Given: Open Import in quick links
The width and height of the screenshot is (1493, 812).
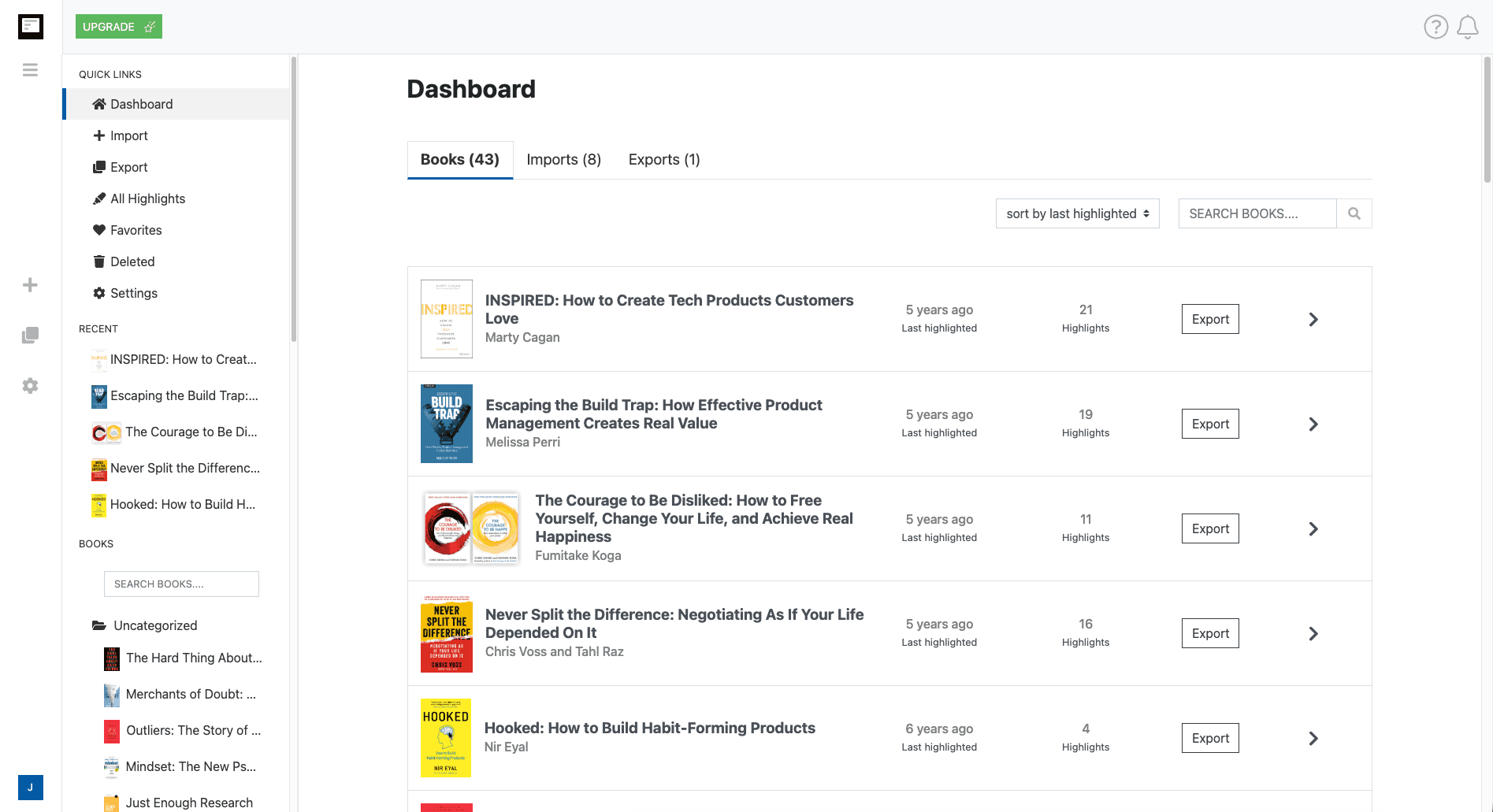Looking at the screenshot, I should click(176, 135).
